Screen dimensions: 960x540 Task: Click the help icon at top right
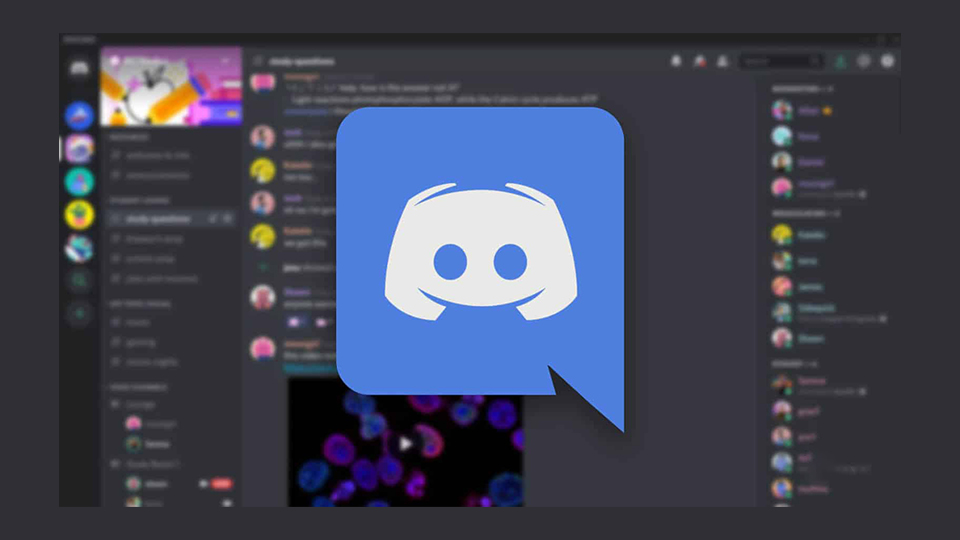(x=887, y=62)
